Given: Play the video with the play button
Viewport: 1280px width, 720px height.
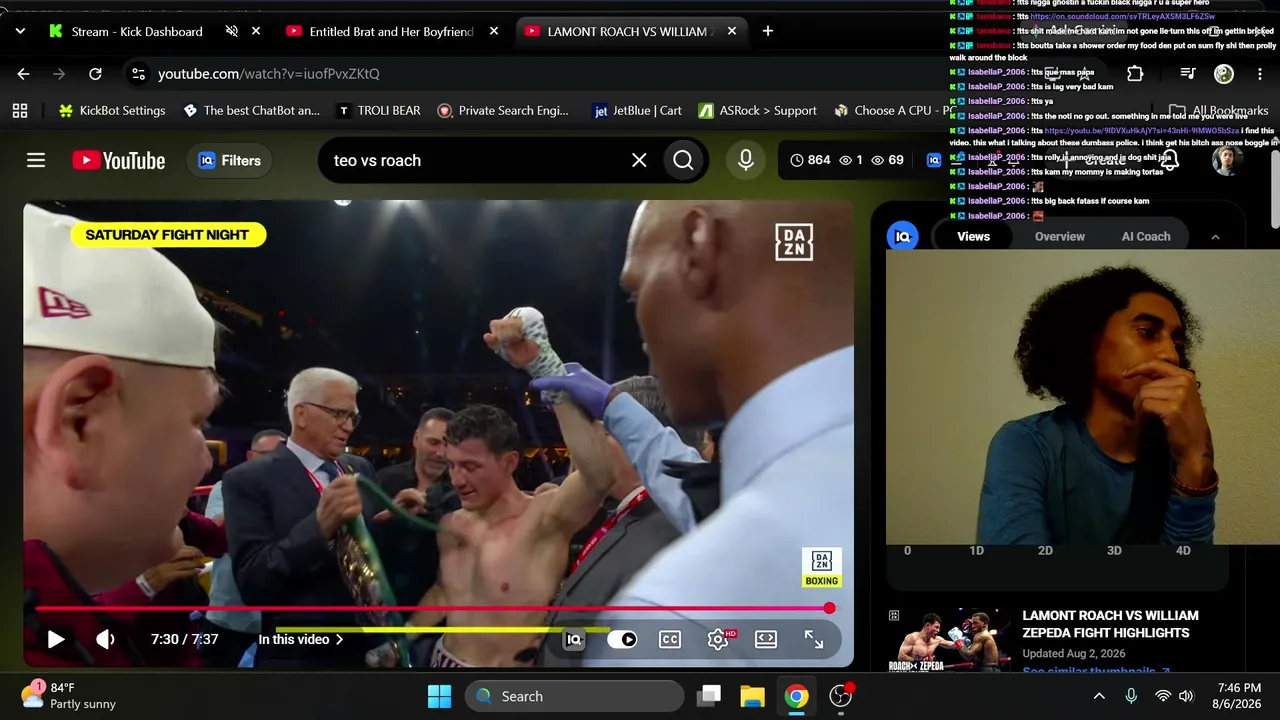Looking at the screenshot, I should point(56,639).
